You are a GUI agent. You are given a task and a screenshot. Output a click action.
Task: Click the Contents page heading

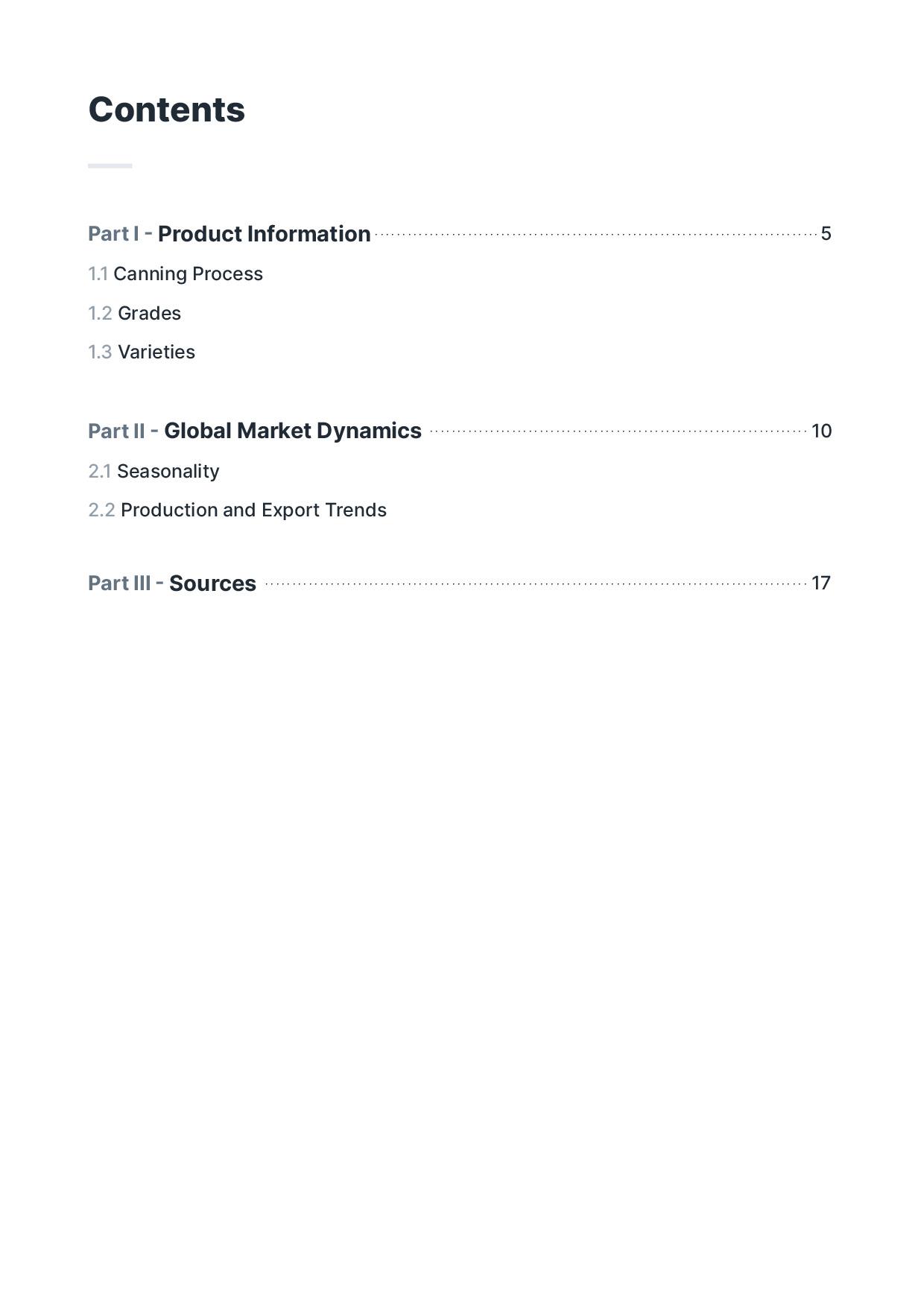[166, 110]
